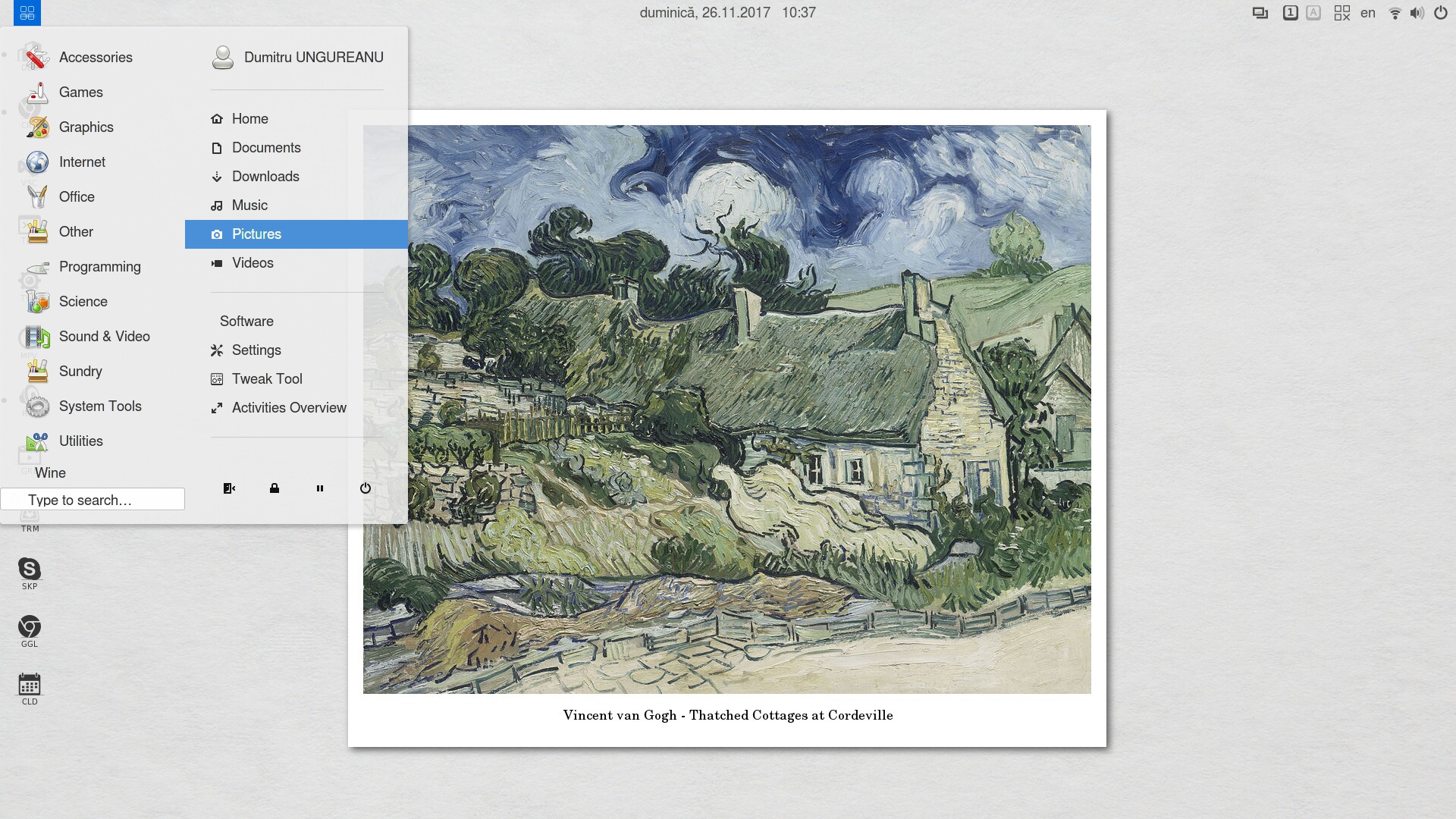
Task: Open Chrome from the GGL dock icon
Action: click(30, 631)
